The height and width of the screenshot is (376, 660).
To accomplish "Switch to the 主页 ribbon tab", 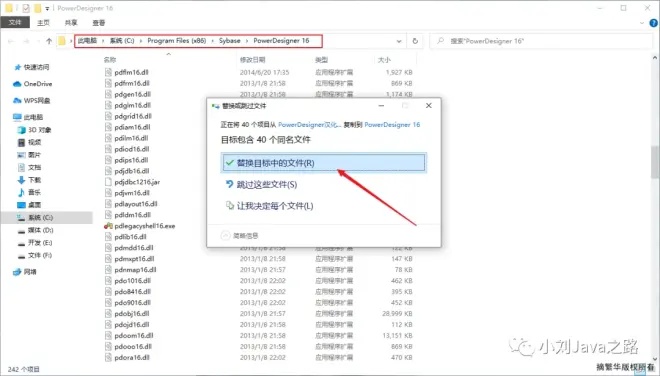I will tap(43, 23).
